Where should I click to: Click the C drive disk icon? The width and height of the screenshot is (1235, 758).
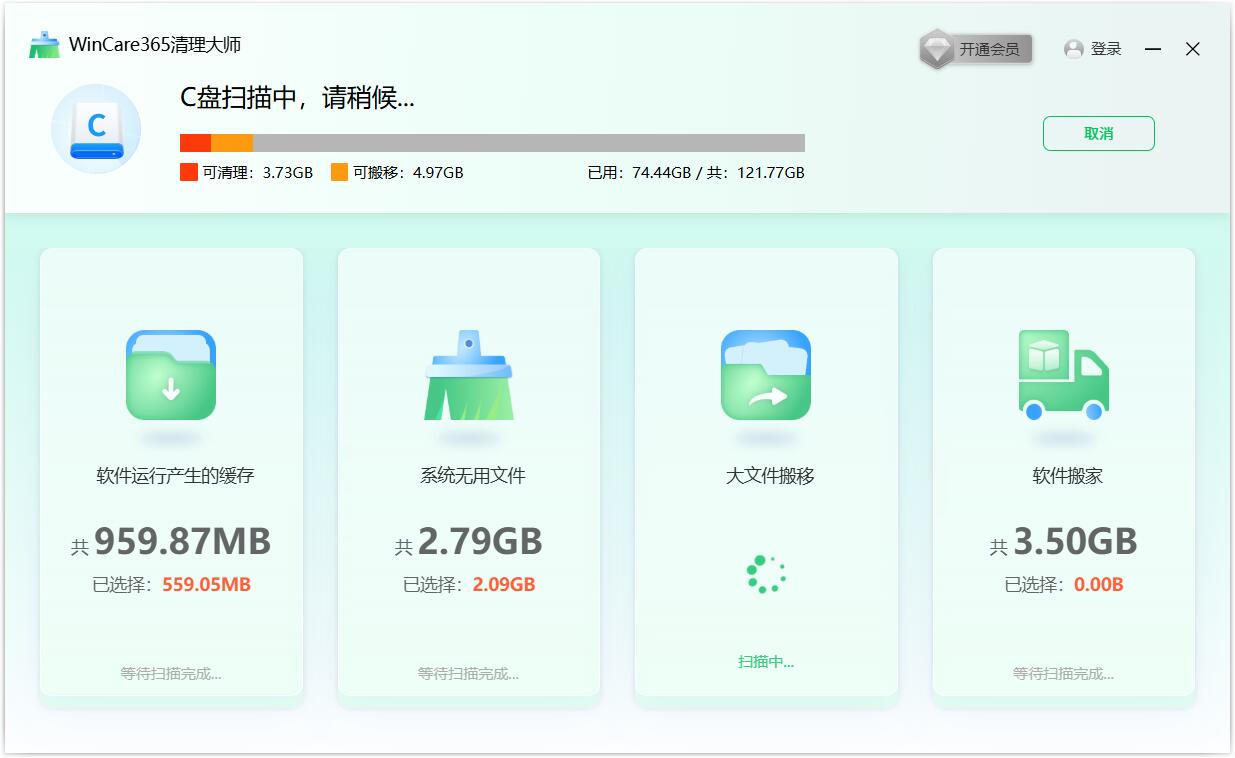point(94,129)
